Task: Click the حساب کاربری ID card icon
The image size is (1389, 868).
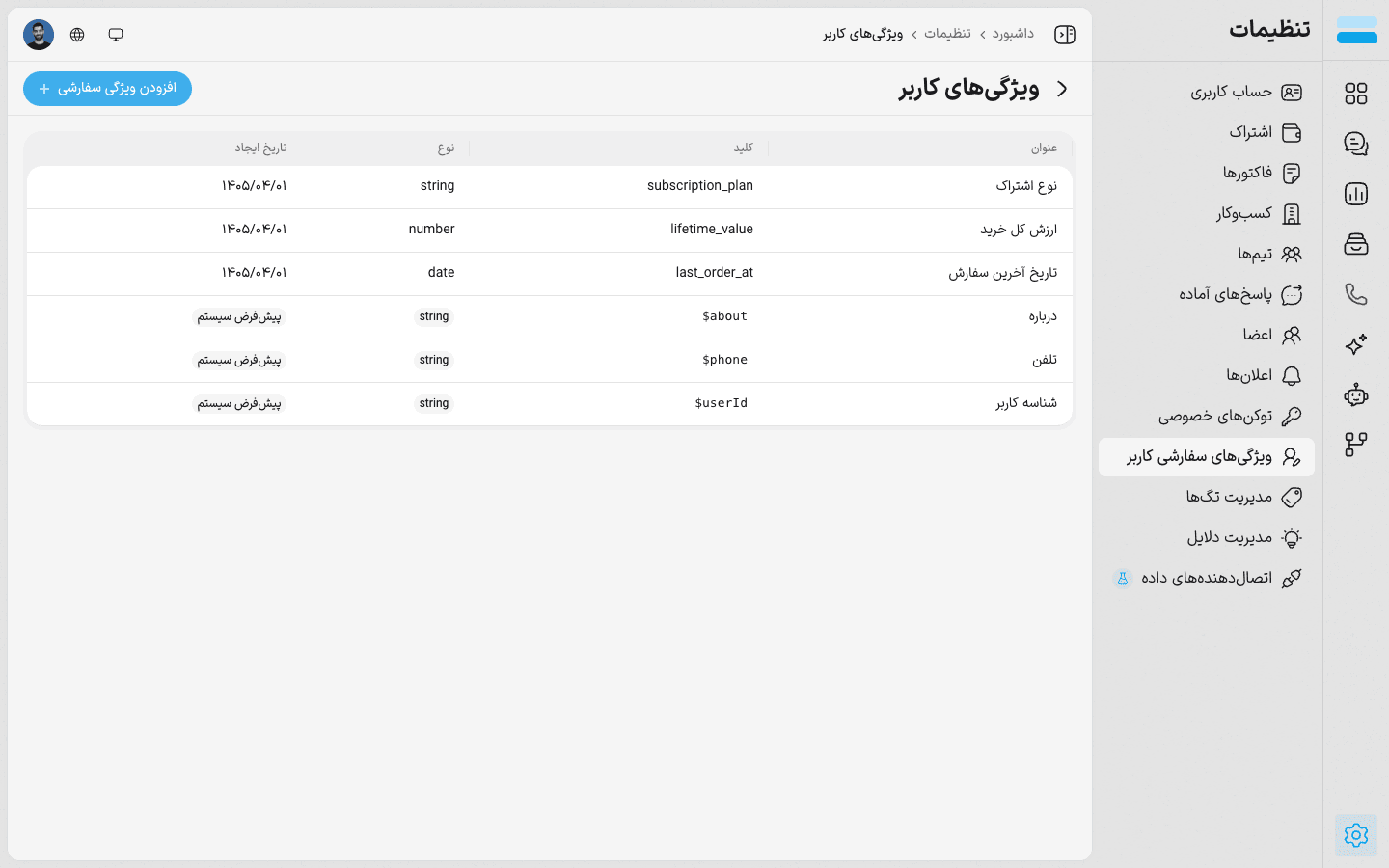Action: [1292, 92]
